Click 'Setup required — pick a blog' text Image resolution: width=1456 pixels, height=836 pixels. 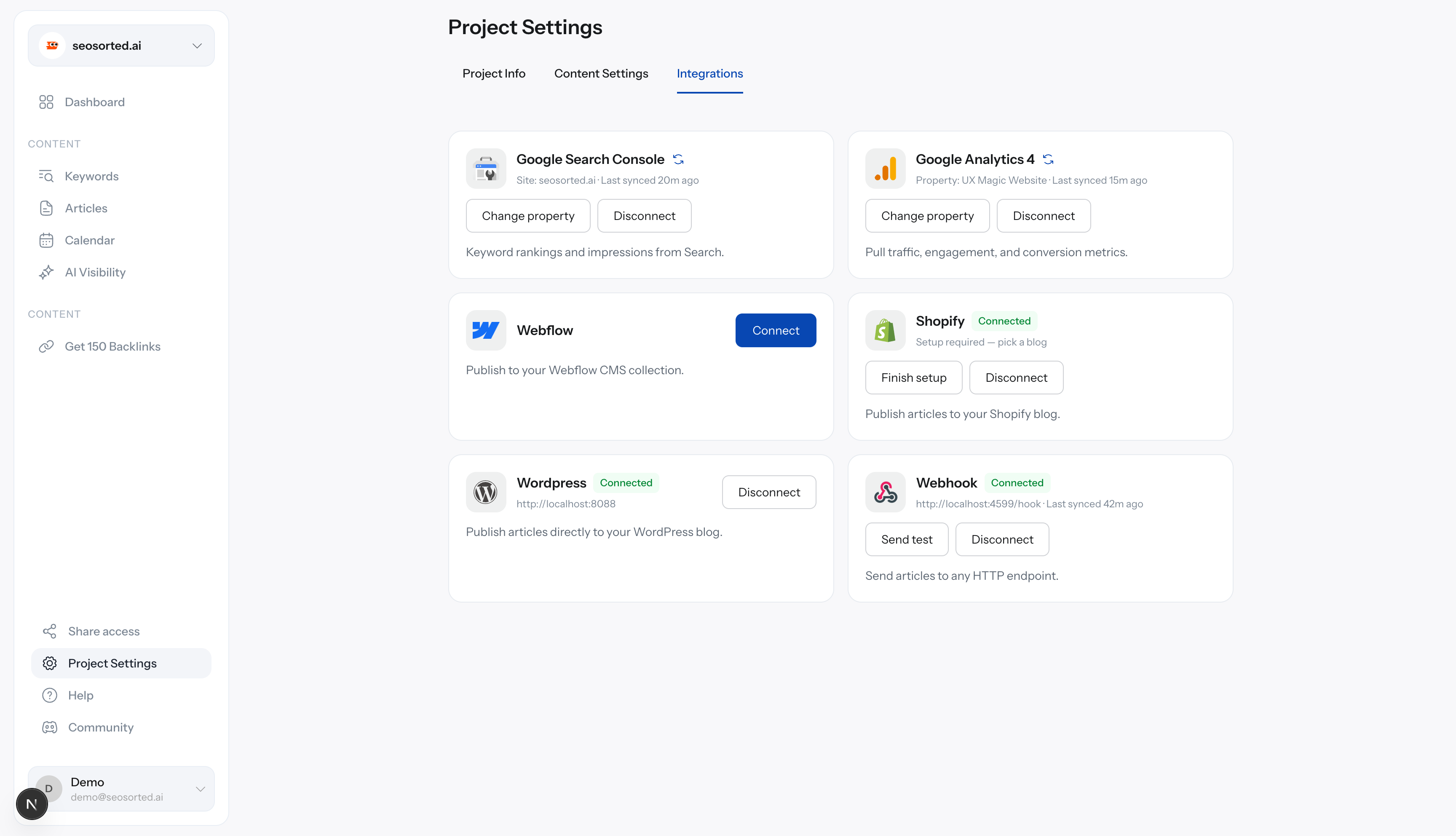(x=981, y=342)
